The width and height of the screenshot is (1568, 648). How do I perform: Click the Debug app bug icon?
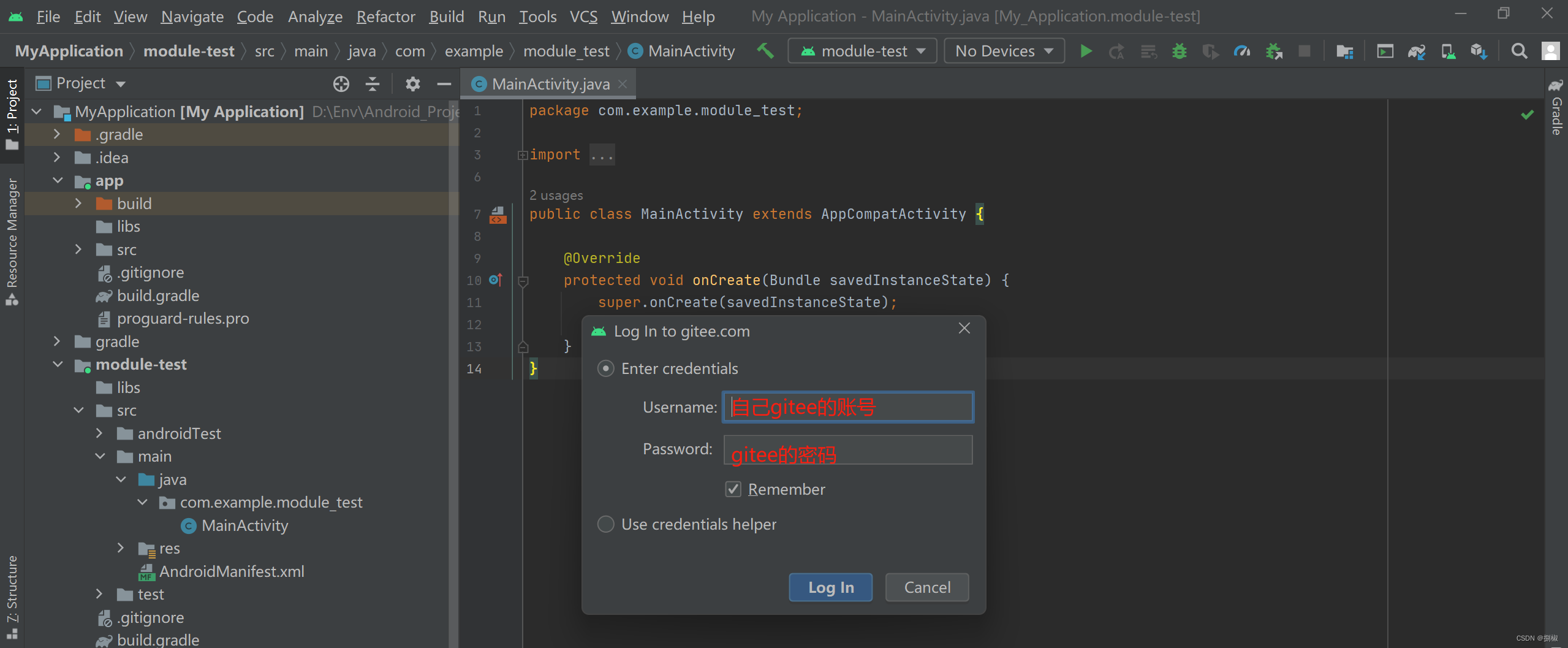click(x=1179, y=51)
